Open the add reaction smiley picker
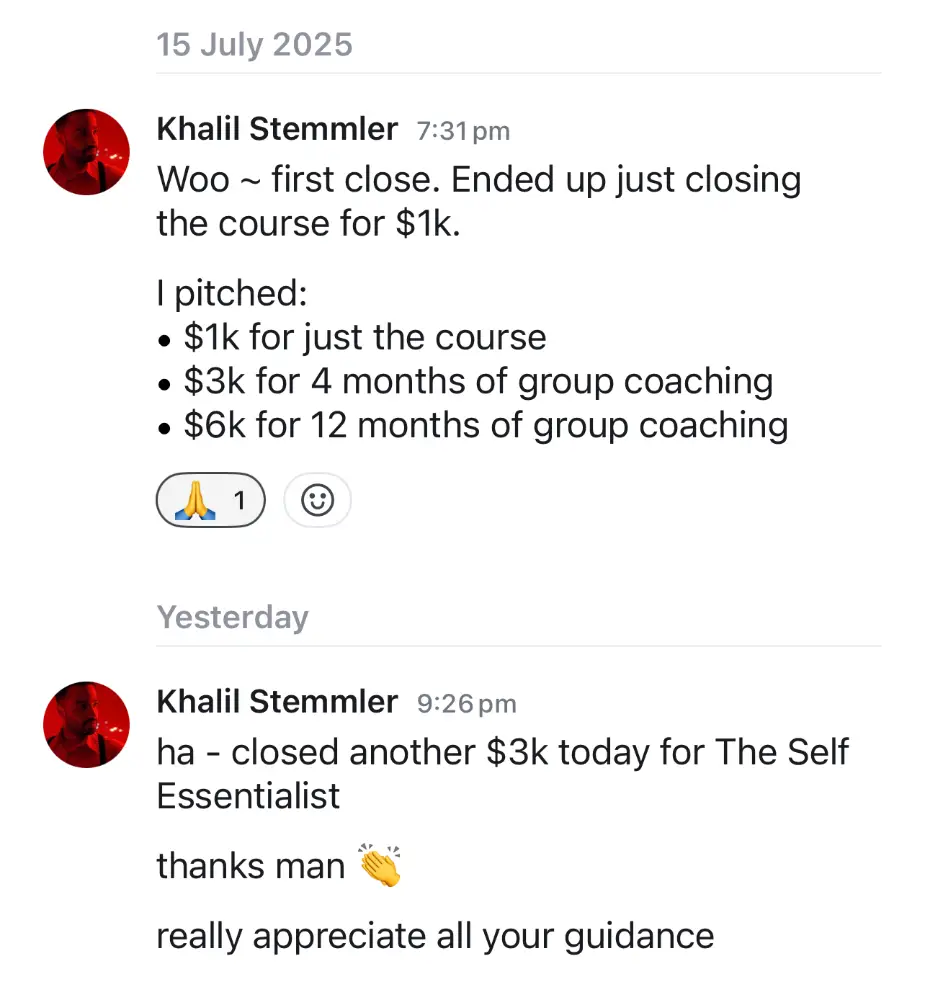This screenshot has height=1000, width=925. [x=317, y=500]
